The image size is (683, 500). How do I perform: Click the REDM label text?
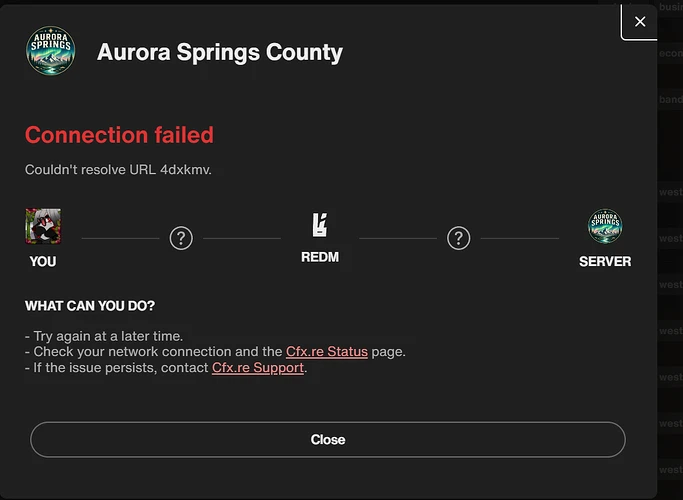tap(320, 257)
